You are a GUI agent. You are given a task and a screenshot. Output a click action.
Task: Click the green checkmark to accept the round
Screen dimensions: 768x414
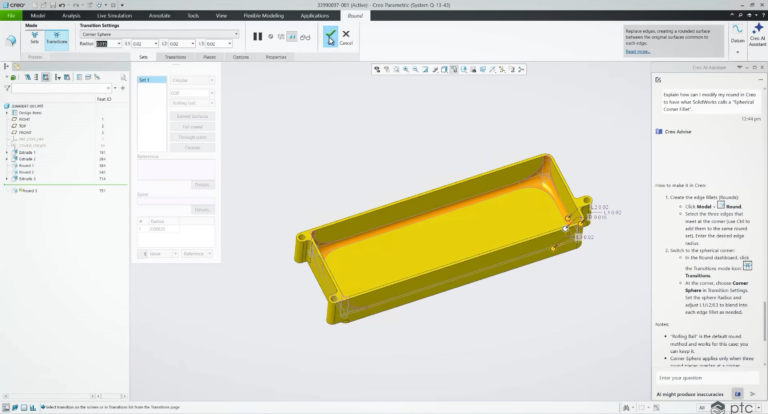click(x=331, y=37)
